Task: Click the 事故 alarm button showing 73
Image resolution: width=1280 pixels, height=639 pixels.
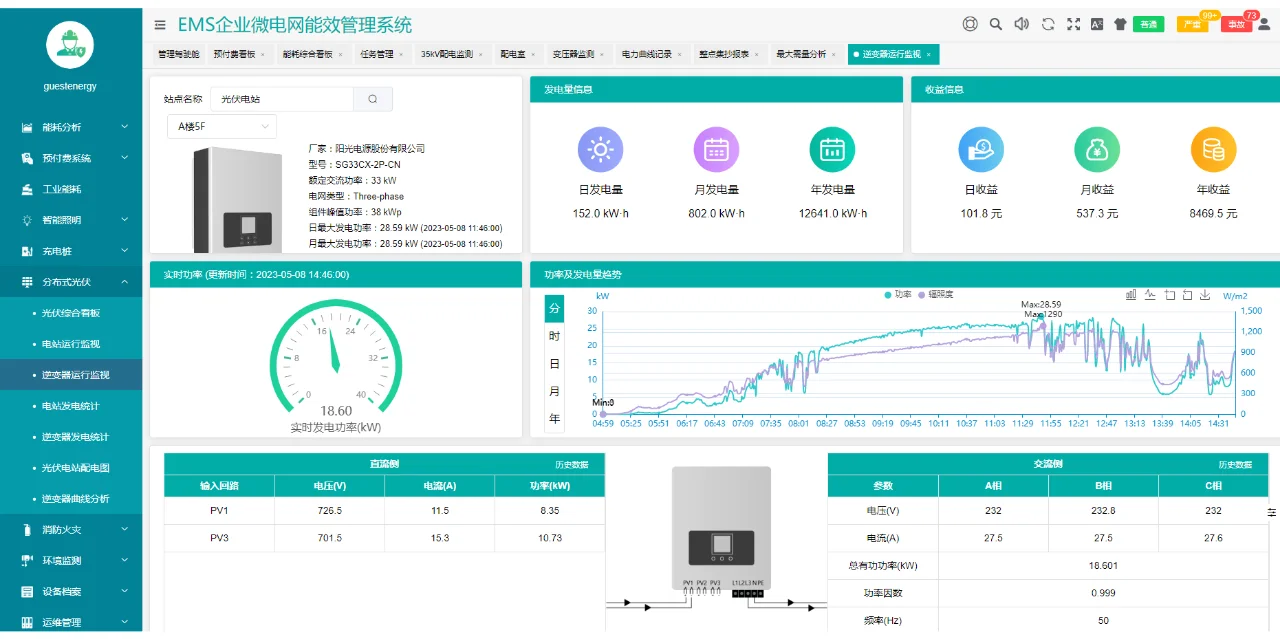Action: point(1237,23)
